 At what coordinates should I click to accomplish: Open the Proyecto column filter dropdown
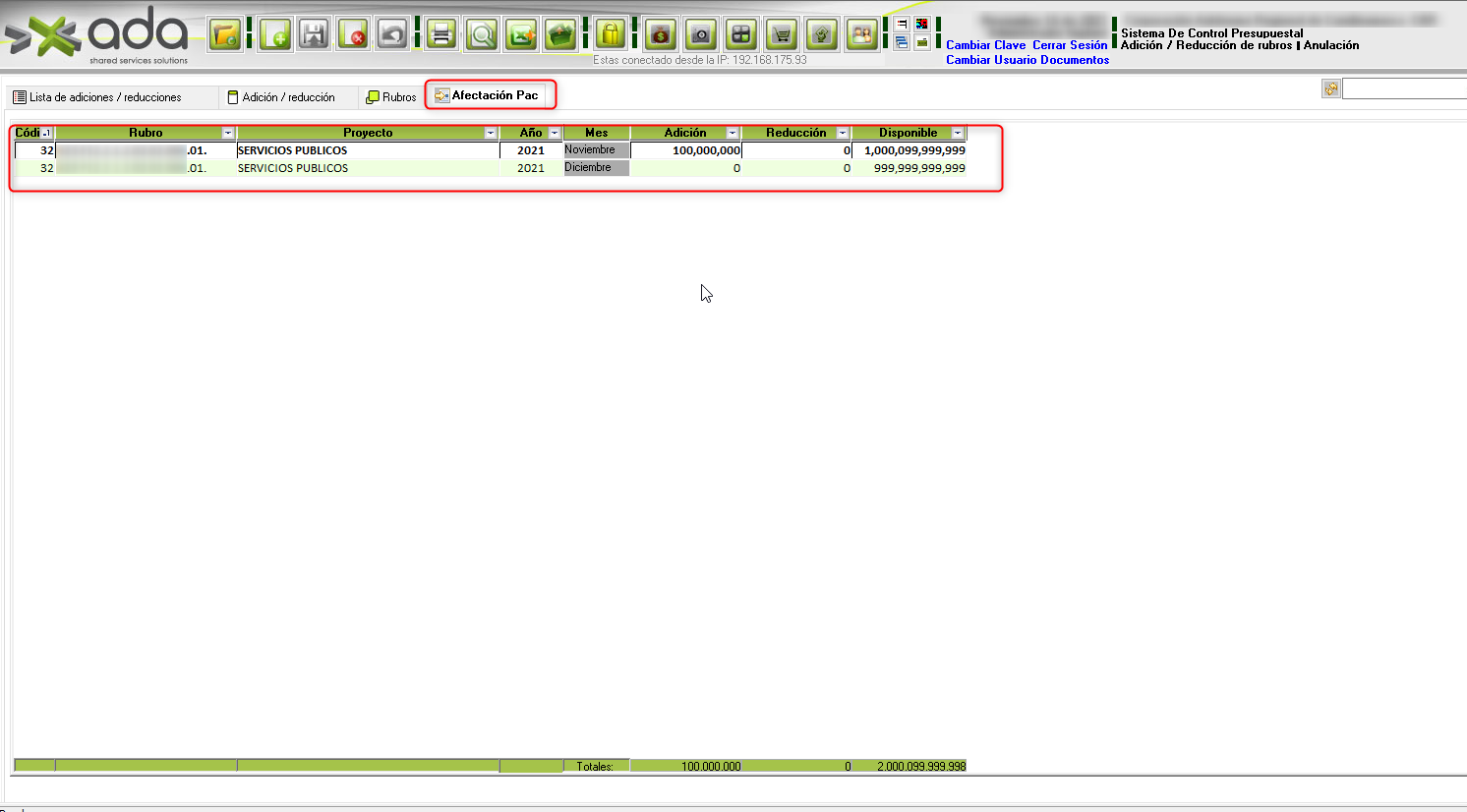click(x=491, y=133)
